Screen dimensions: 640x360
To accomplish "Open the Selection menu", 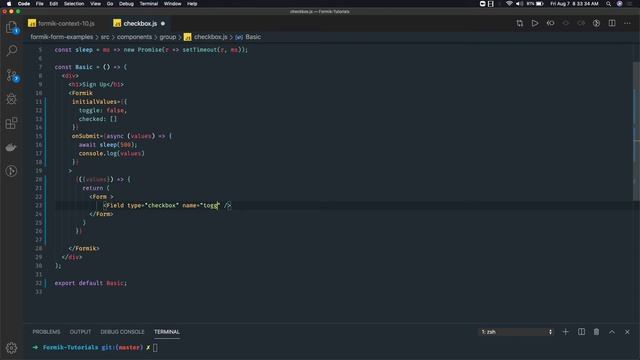I will point(73,4).
